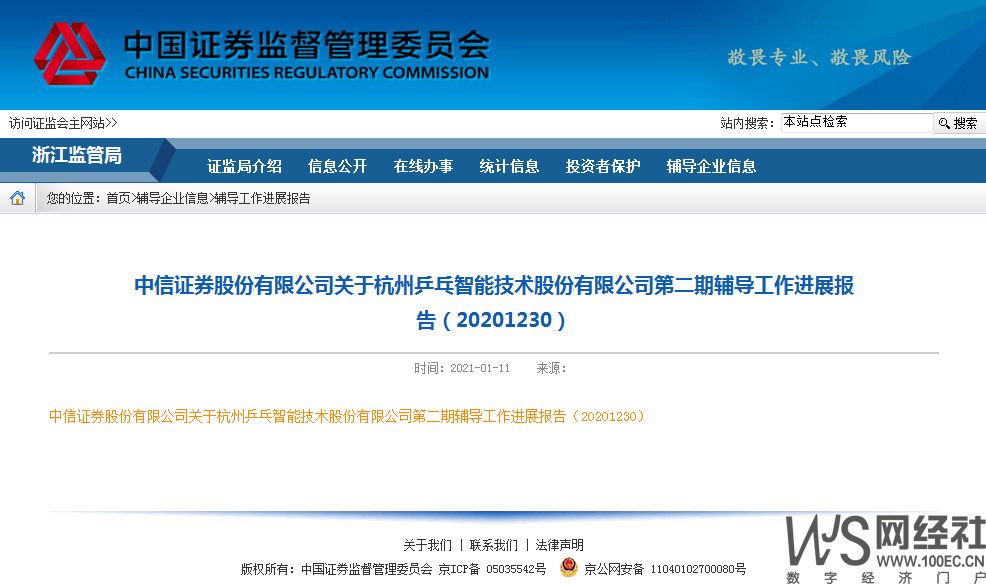
Task: Open the orange 中信证券 report attachment link
Action: pyautogui.click(x=346, y=416)
